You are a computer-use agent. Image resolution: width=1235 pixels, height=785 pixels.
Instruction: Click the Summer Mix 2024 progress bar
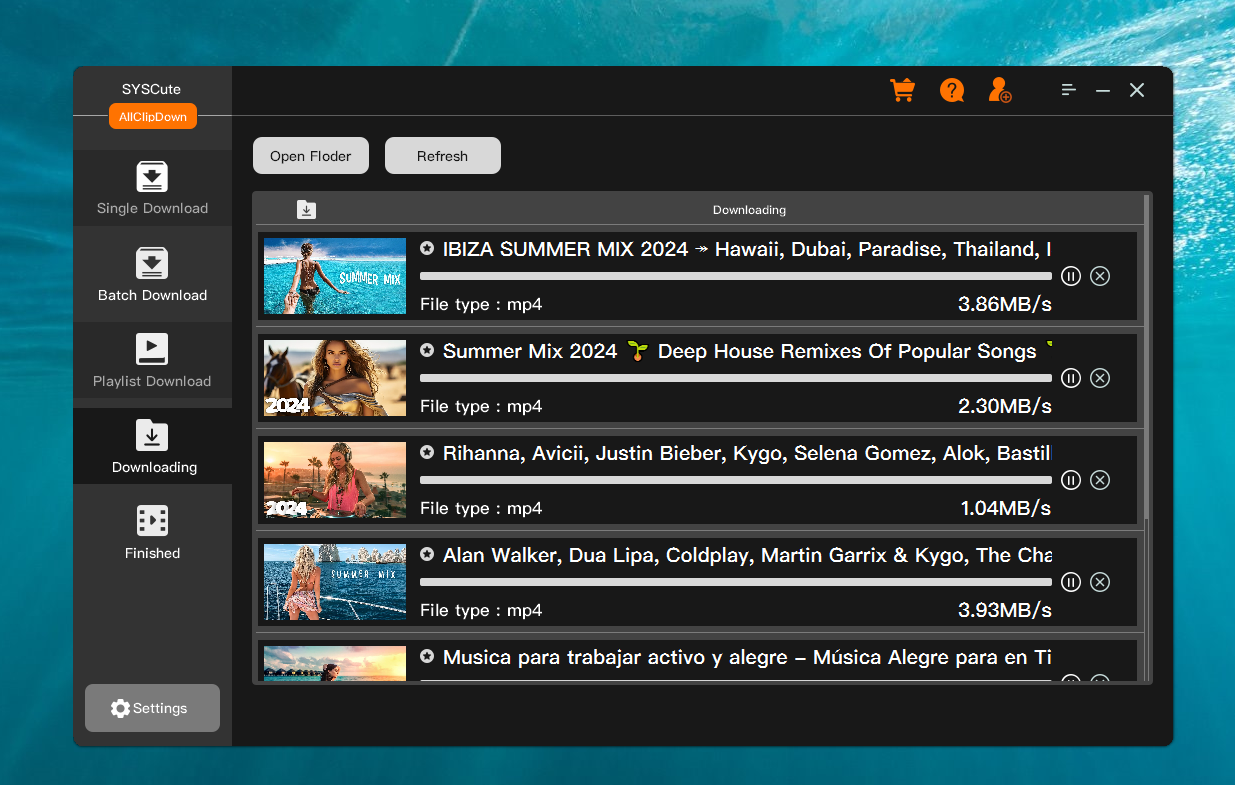point(735,378)
